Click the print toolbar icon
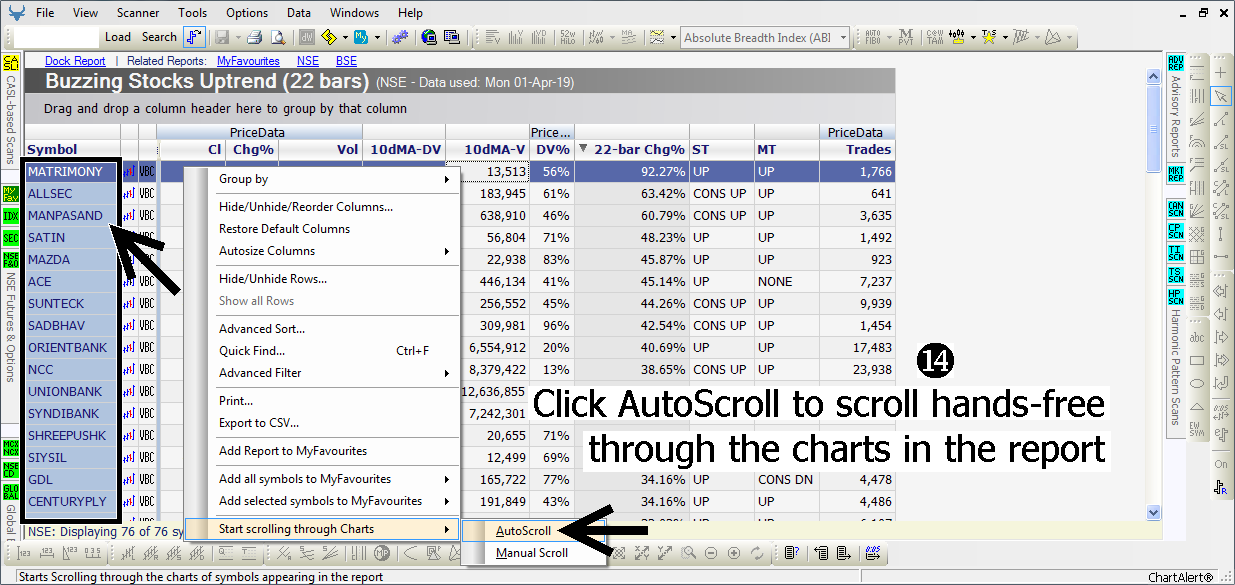Viewport: 1235px width, 585px height. pyautogui.click(x=254, y=37)
